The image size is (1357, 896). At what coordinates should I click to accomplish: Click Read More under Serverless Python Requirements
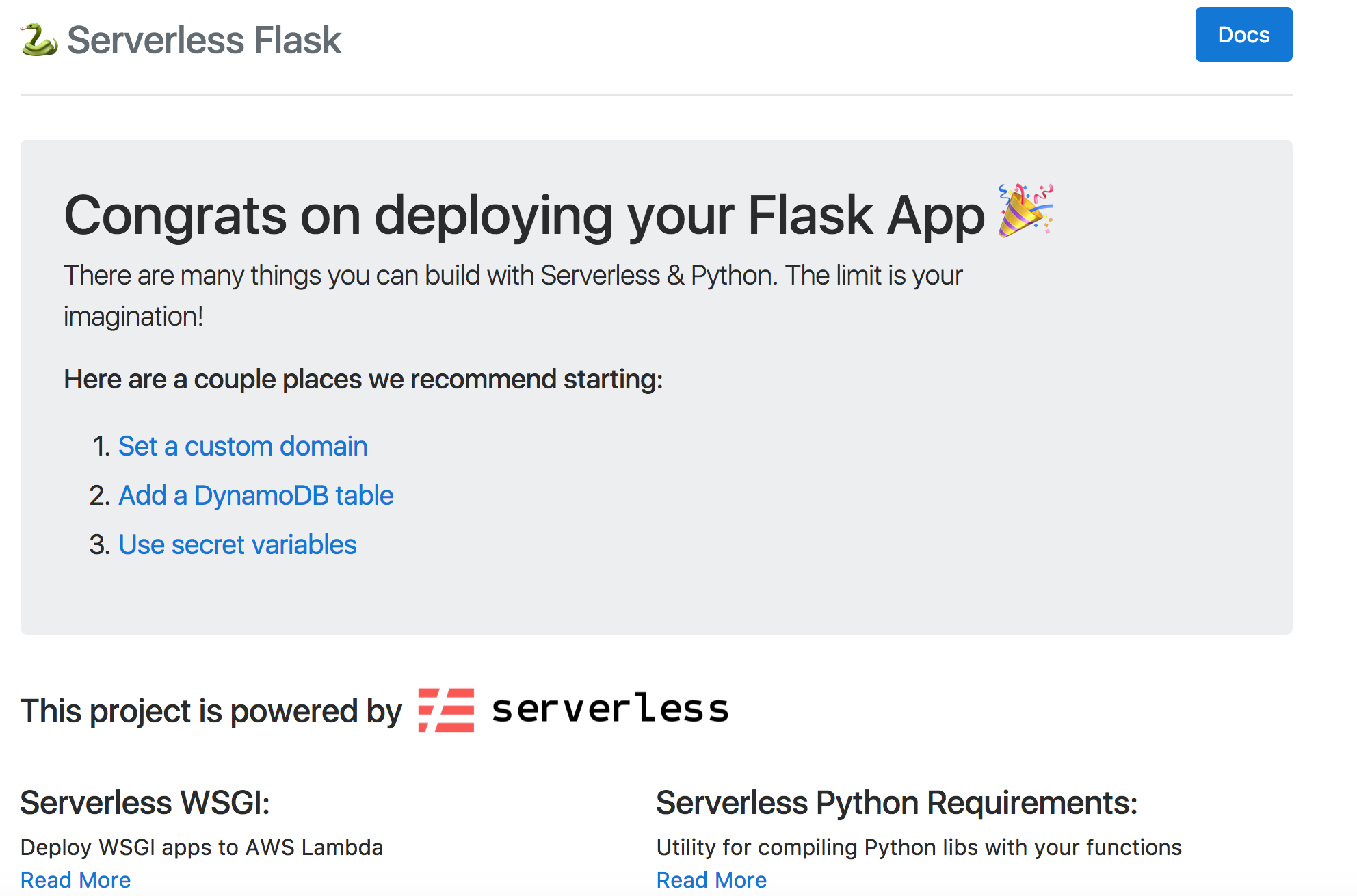point(711,880)
